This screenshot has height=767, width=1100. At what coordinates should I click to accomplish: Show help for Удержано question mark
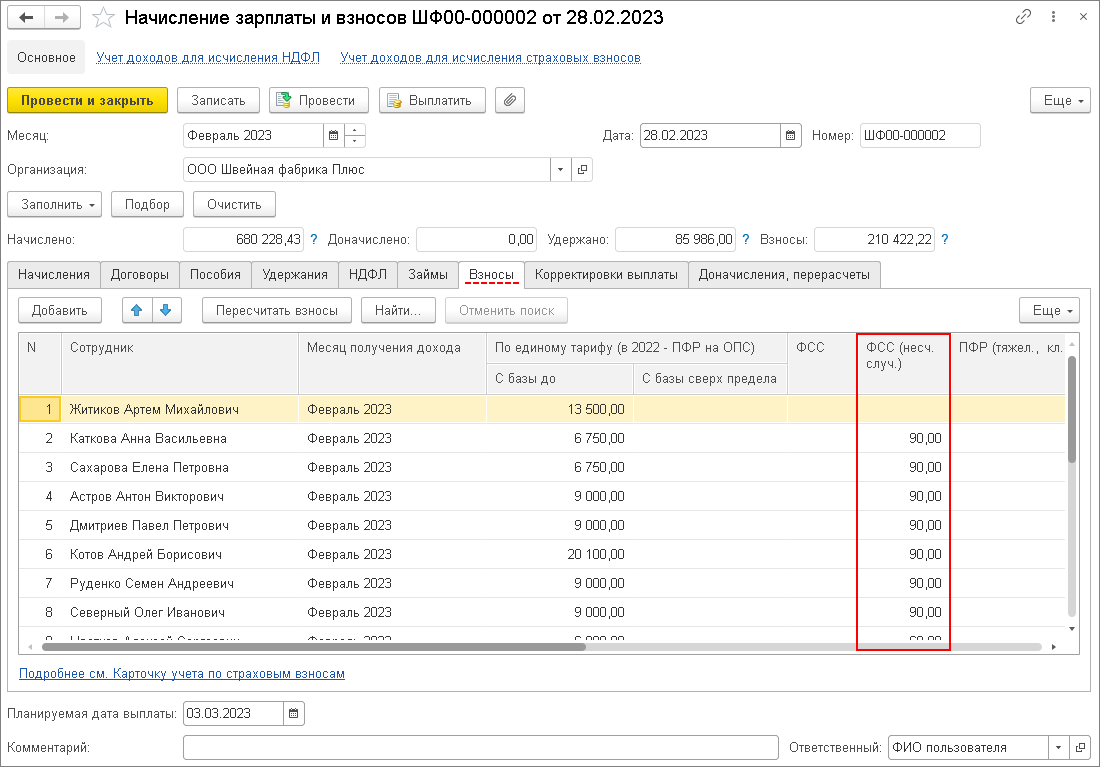[746, 239]
